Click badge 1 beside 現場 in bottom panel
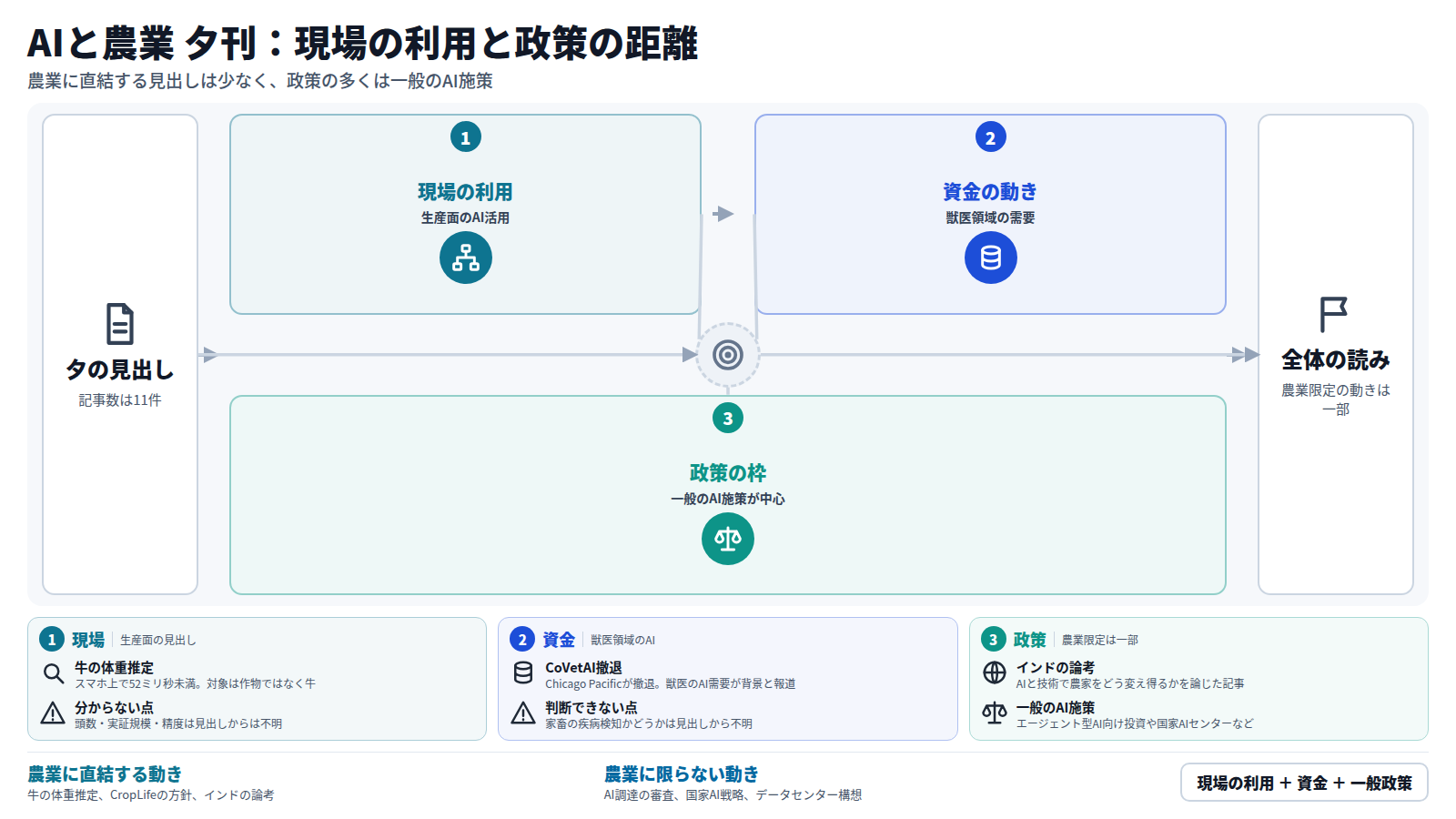1456x819 pixels. 52,640
